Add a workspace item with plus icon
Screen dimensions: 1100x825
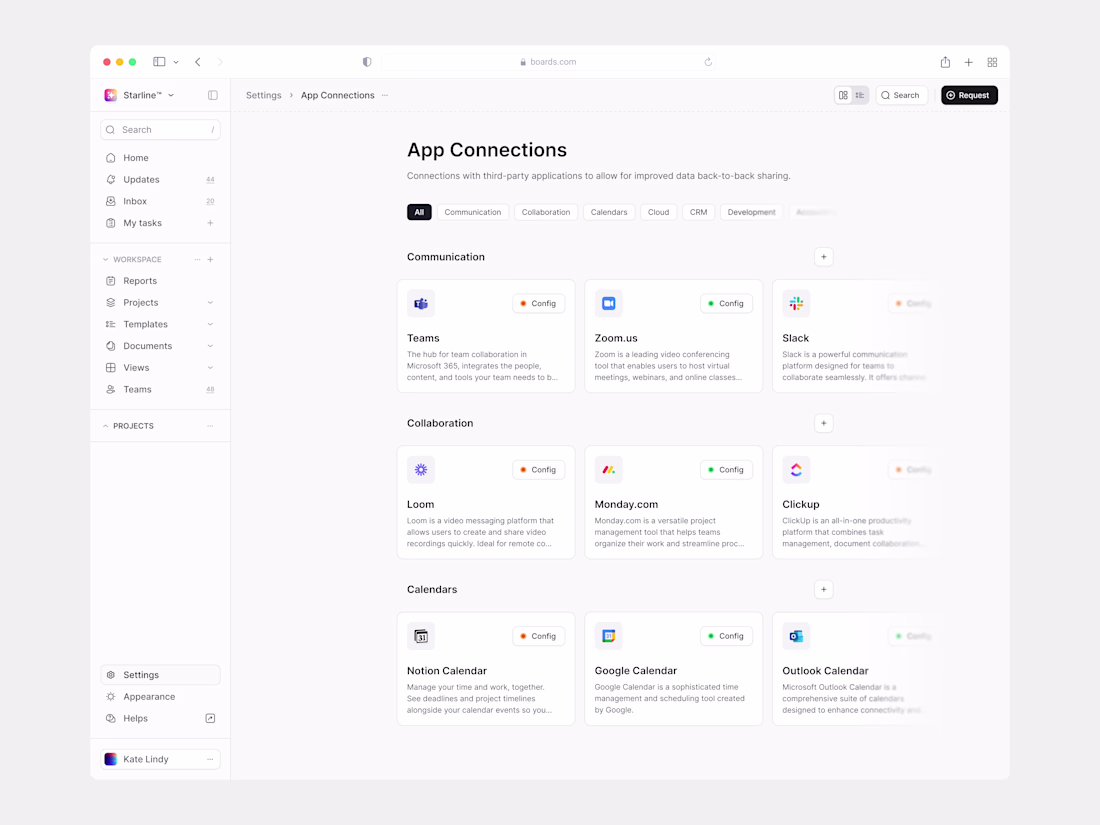210,260
